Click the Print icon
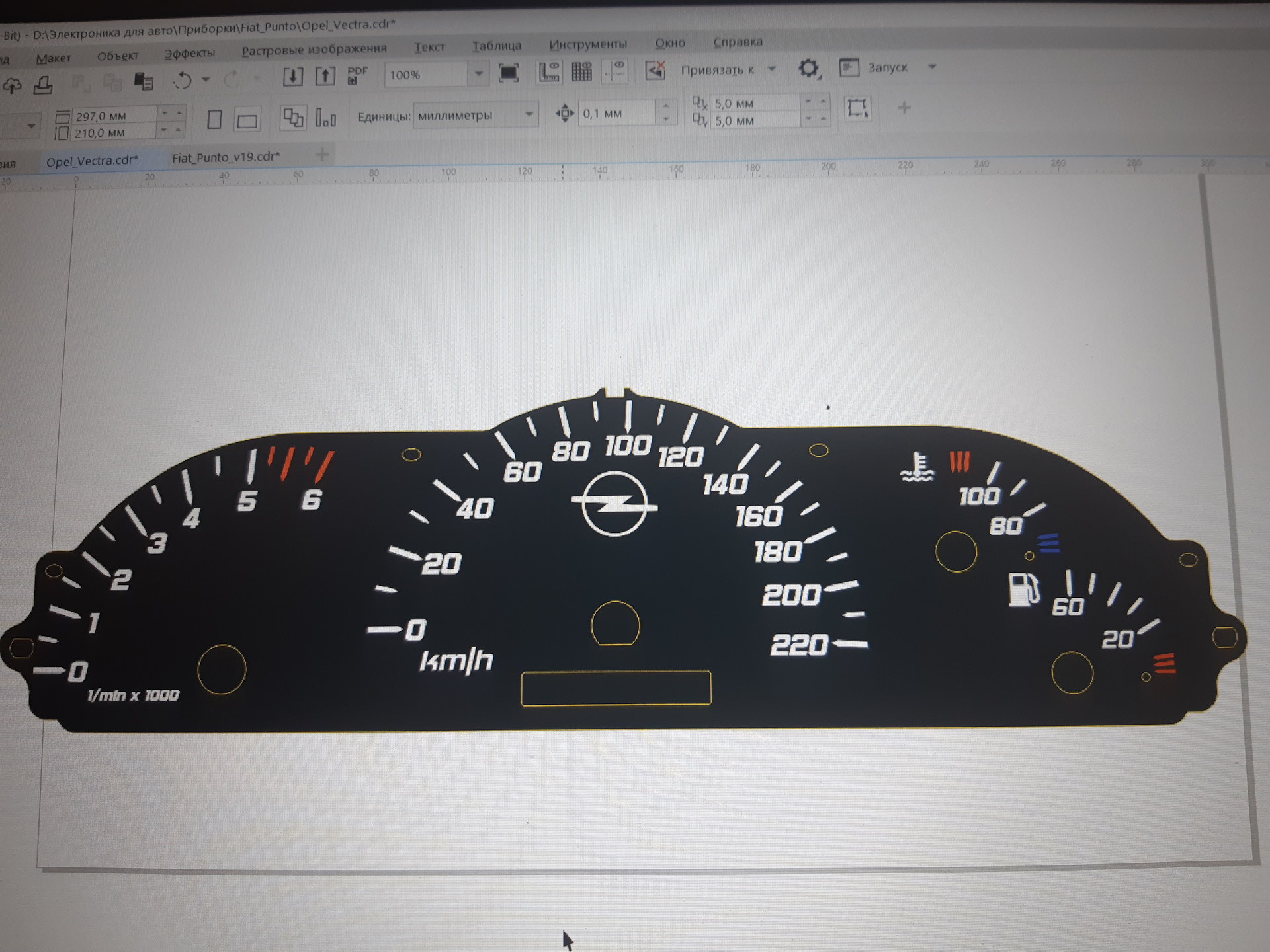 [x=44, y=85]
